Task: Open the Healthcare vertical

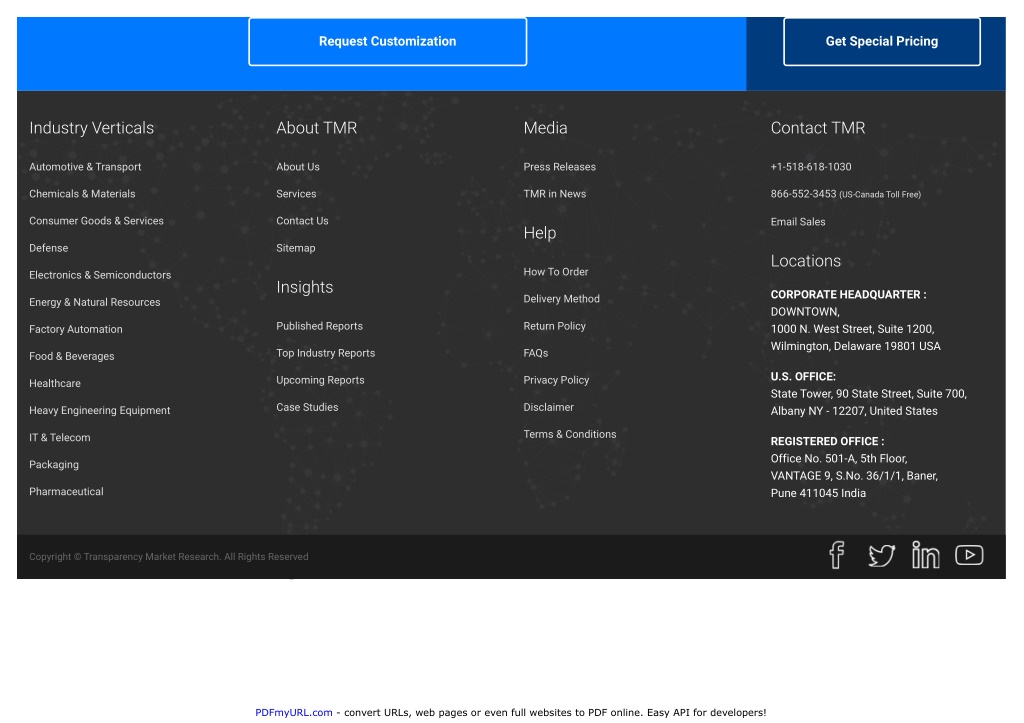Action: (55, 383)
